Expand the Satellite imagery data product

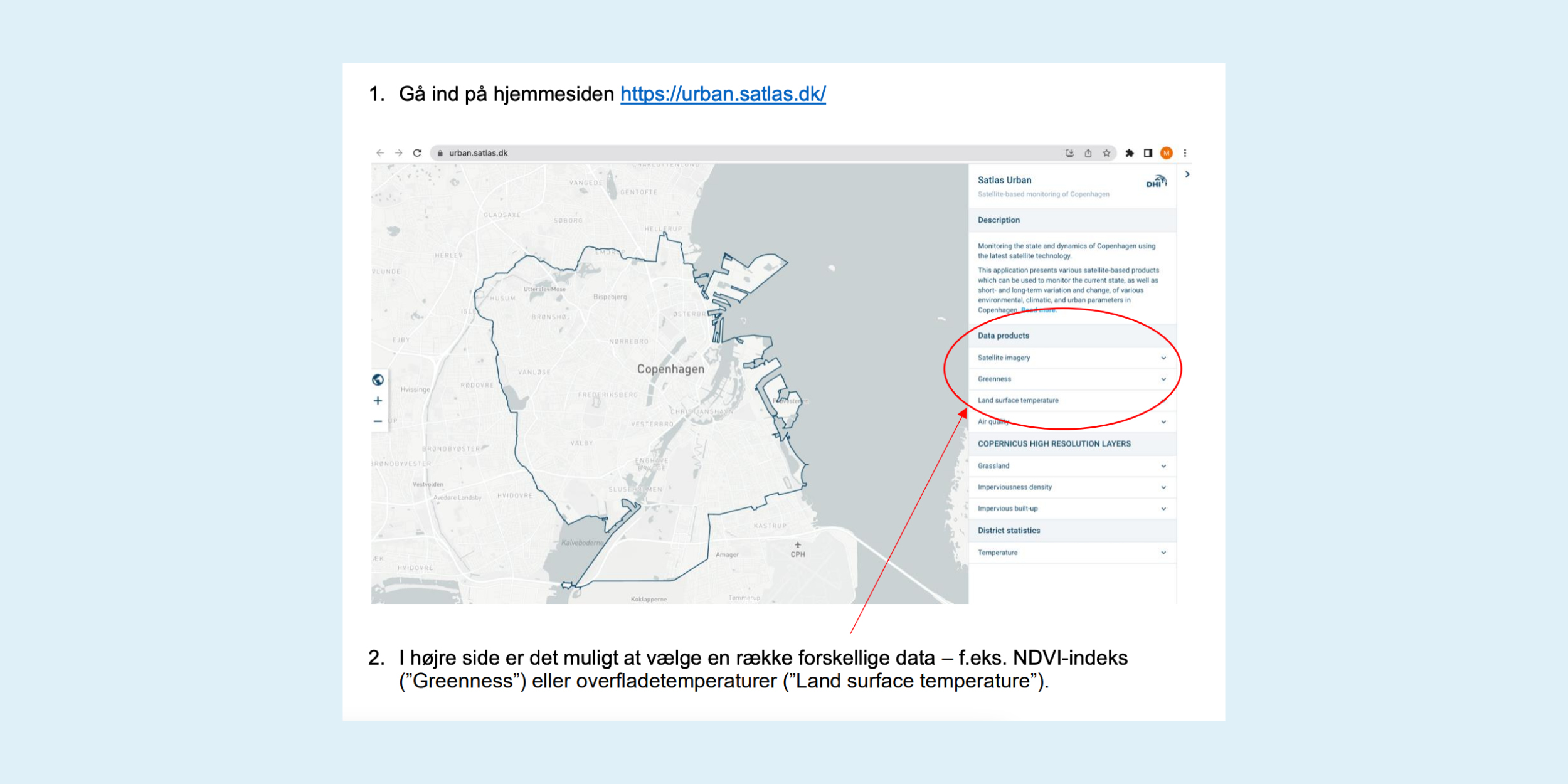tap(1072, 358)
